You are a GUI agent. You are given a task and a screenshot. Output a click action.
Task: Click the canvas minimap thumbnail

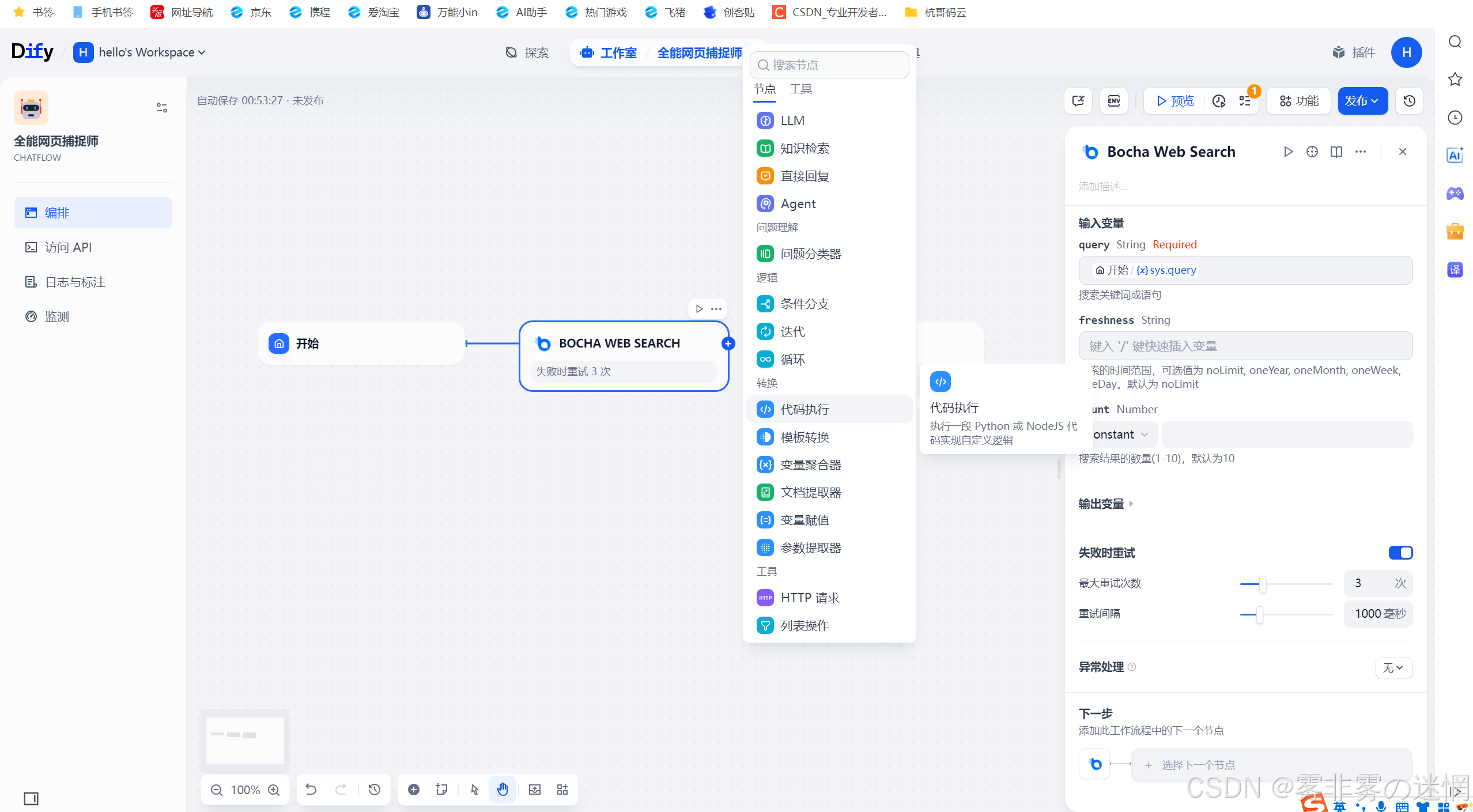[x=245, y=740]
